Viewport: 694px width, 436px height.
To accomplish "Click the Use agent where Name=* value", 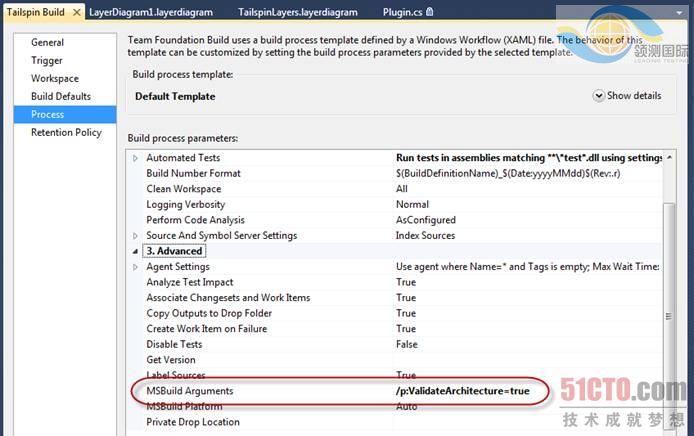I will pyautogui.click(x=528, y=267).
